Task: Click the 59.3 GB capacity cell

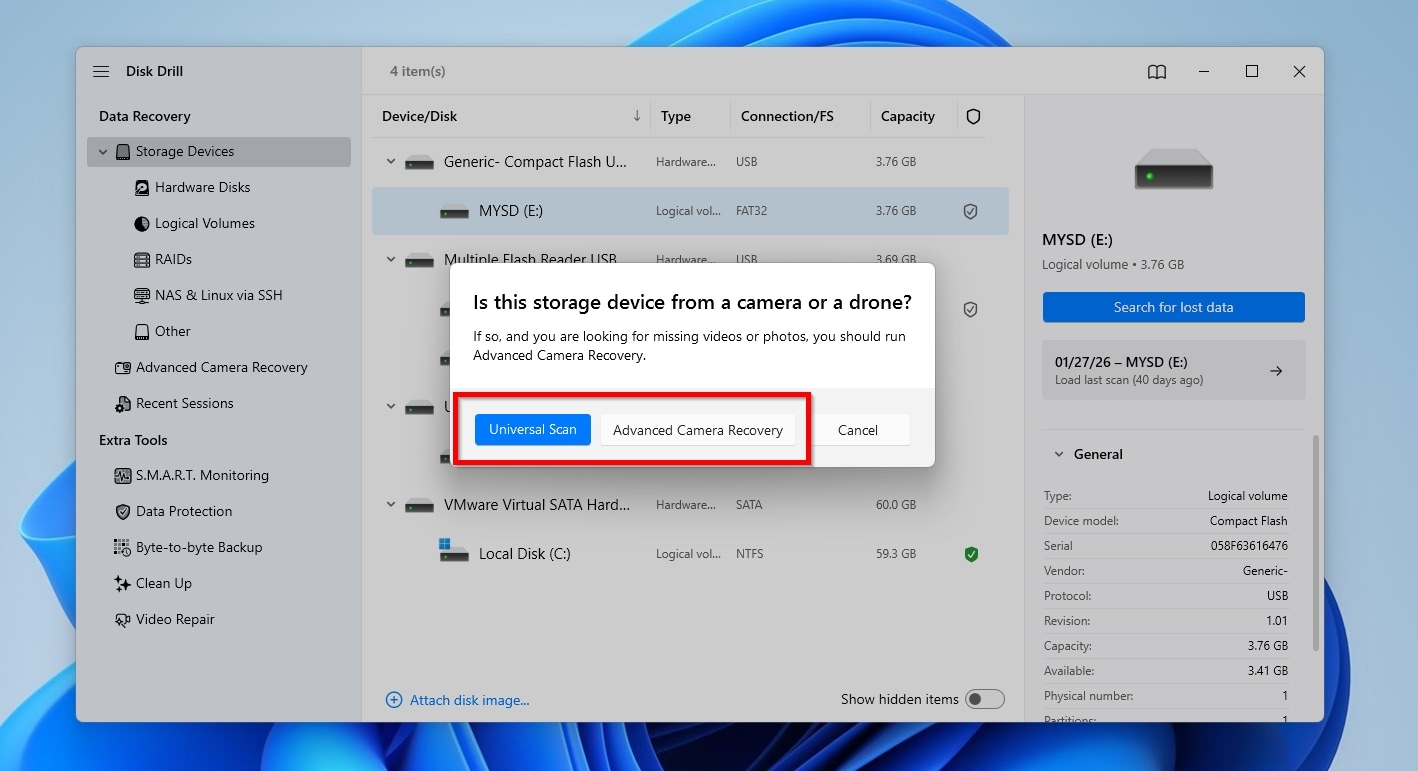Action: pos(896,554)
